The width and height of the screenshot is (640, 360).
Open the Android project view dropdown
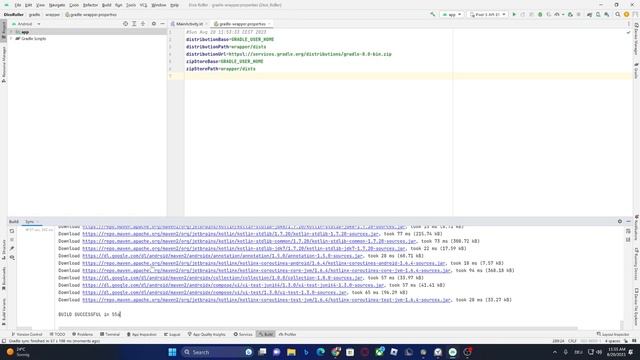pos(27,24)
